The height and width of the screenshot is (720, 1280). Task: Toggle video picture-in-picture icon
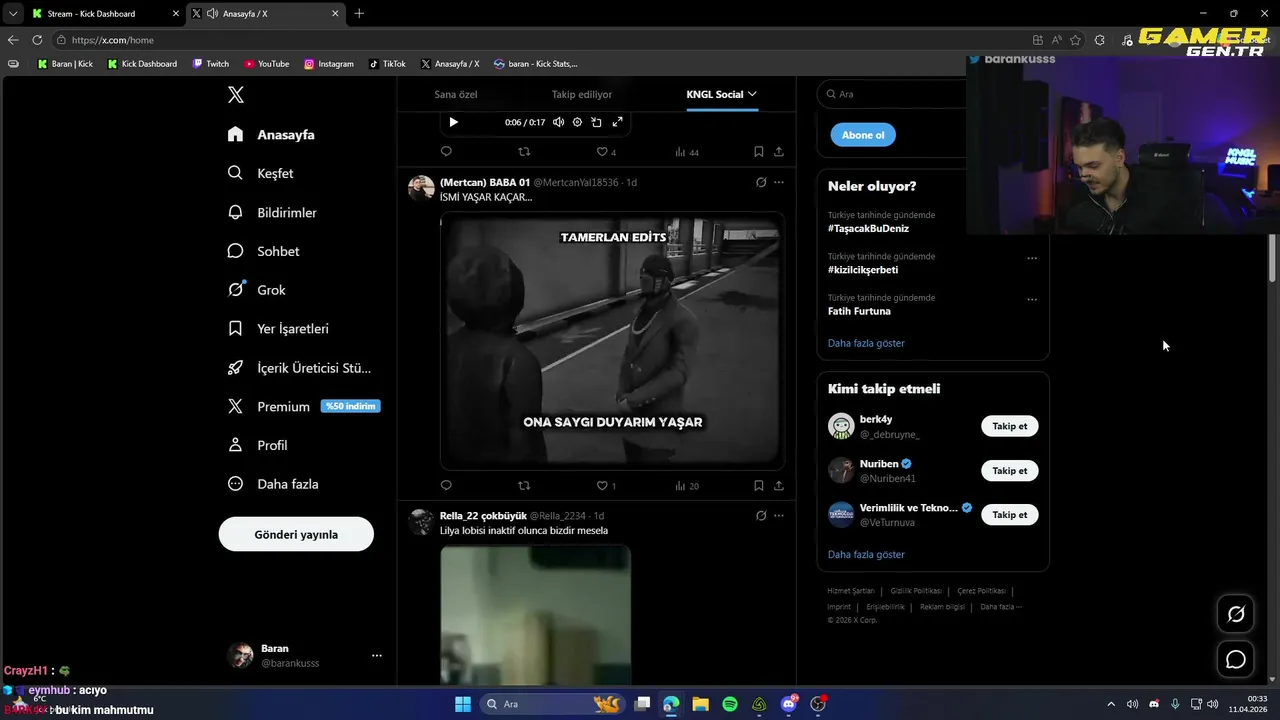tap(596, 122)
